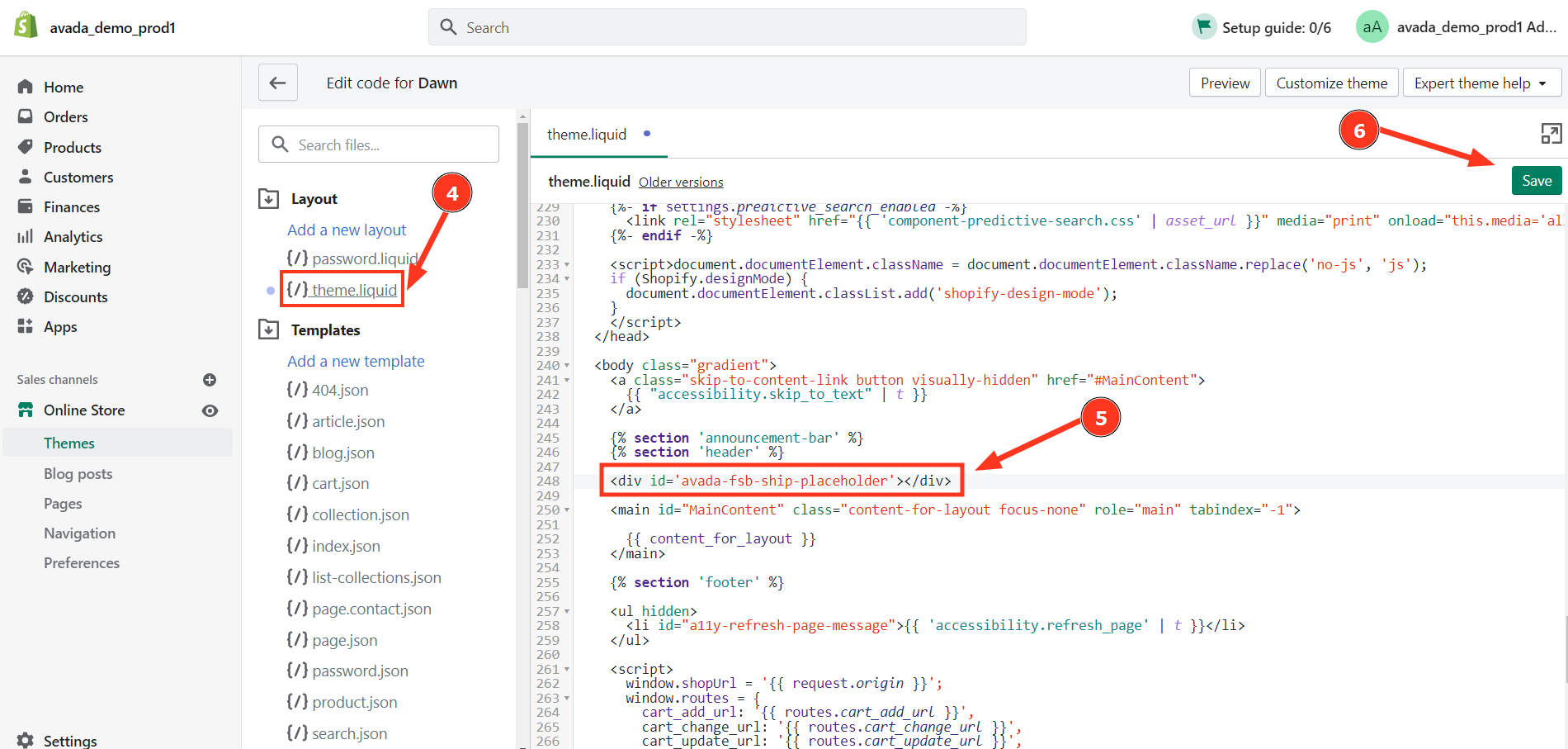The height and width of the screenshot is (749, 1568).
Task: Click the Analytics bar chart icon
Action: pyautogui.click(x=26, y=236)
